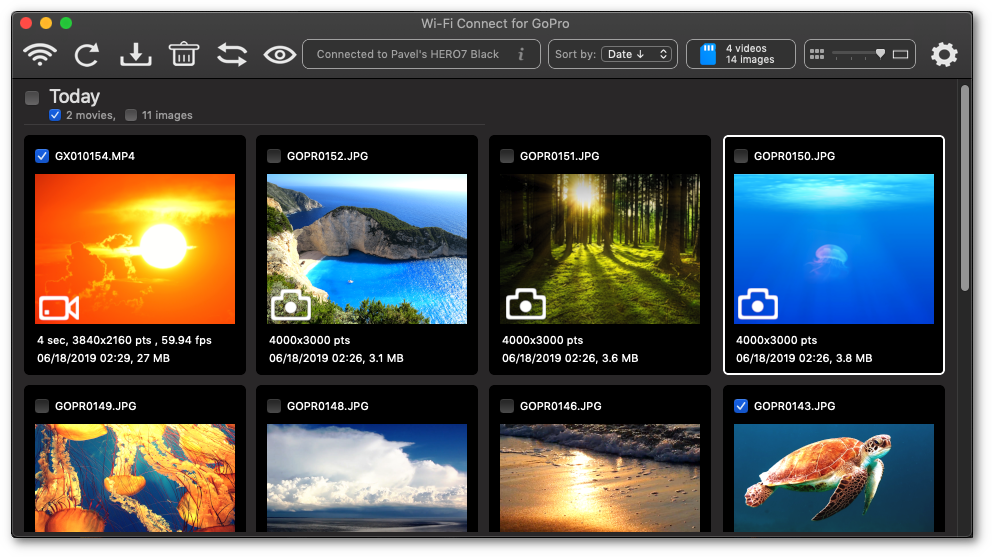
Task: Click the GOPR0150.JPG file name
Action: point(794,156)
